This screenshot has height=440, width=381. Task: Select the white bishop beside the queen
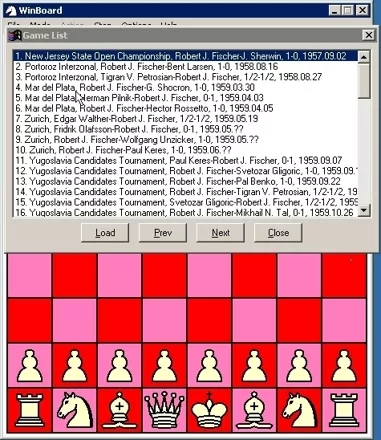pos(119,410)
